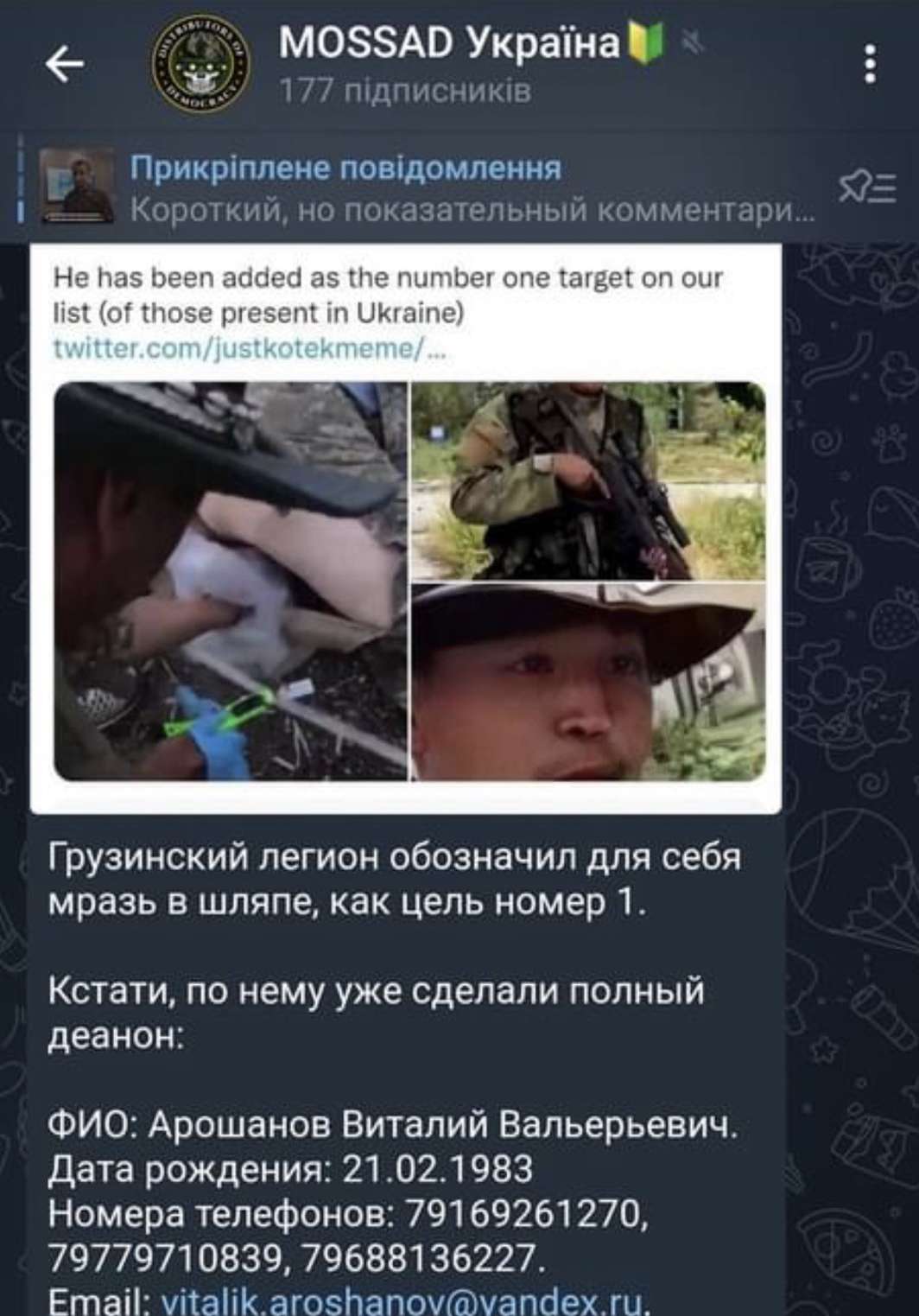View the 177 підписників subscriber count
The width and height of the screenshot is (919, 1316).
coord(405,91)
